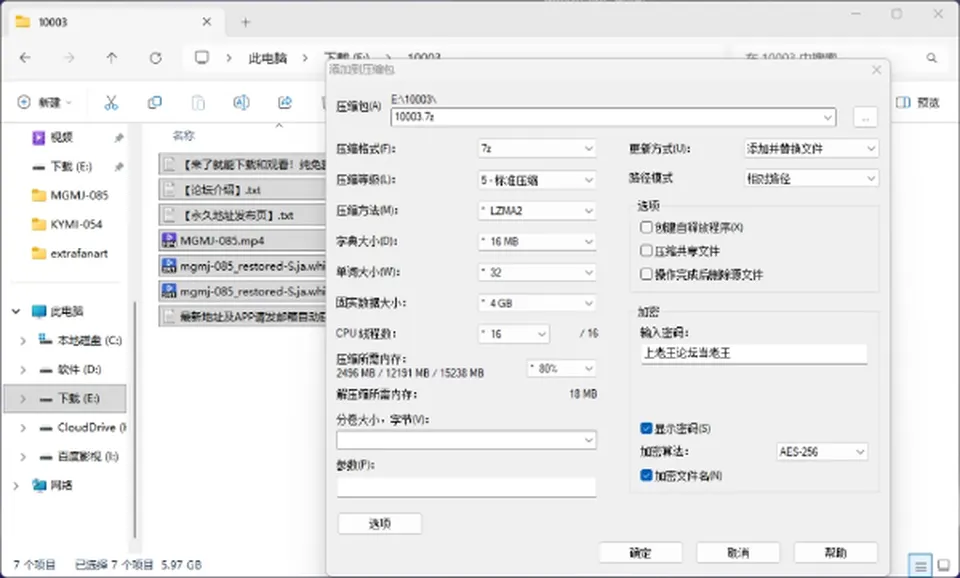Open the 压缩方法 dropdown showing LZMA2

pos(536,211)
